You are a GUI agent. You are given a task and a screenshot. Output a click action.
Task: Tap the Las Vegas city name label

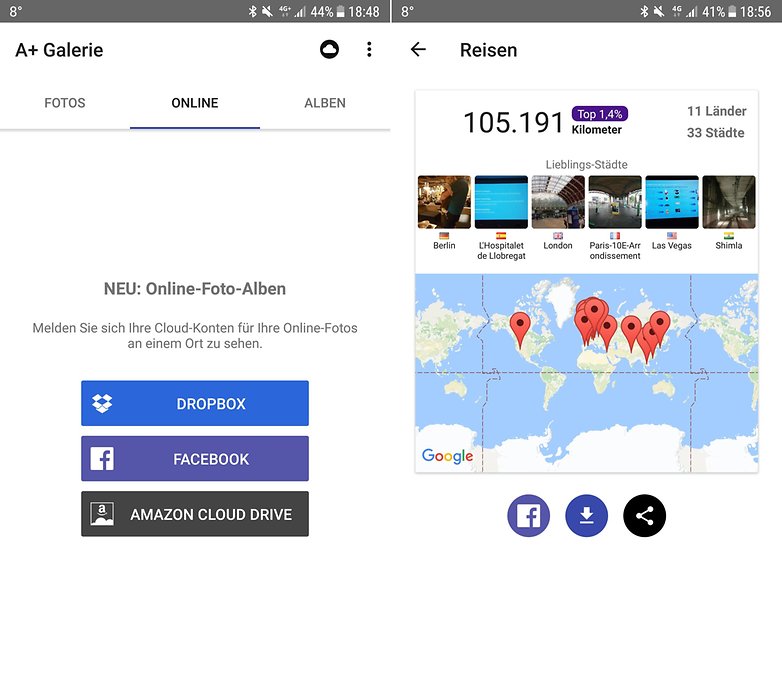pyautogui.click(x=672, y=246)
